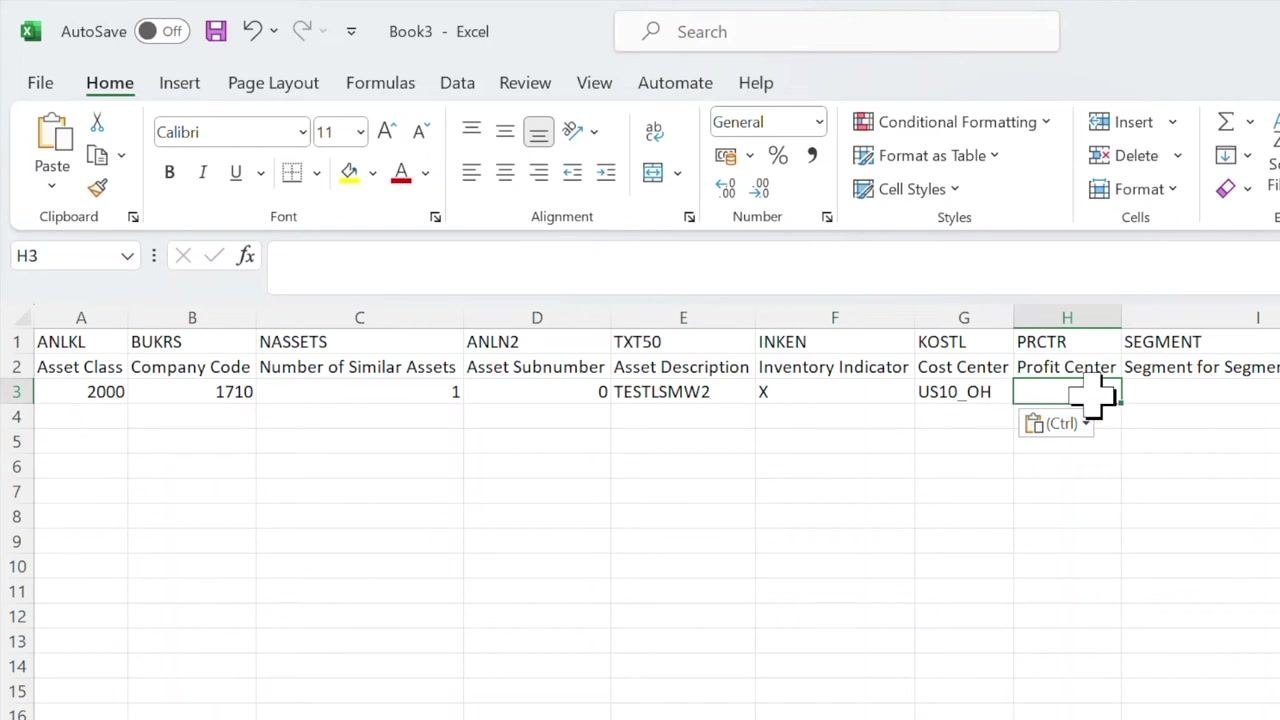Select Top Align icon
Viewport: 1280px width, 720px height.
point(472,130)
